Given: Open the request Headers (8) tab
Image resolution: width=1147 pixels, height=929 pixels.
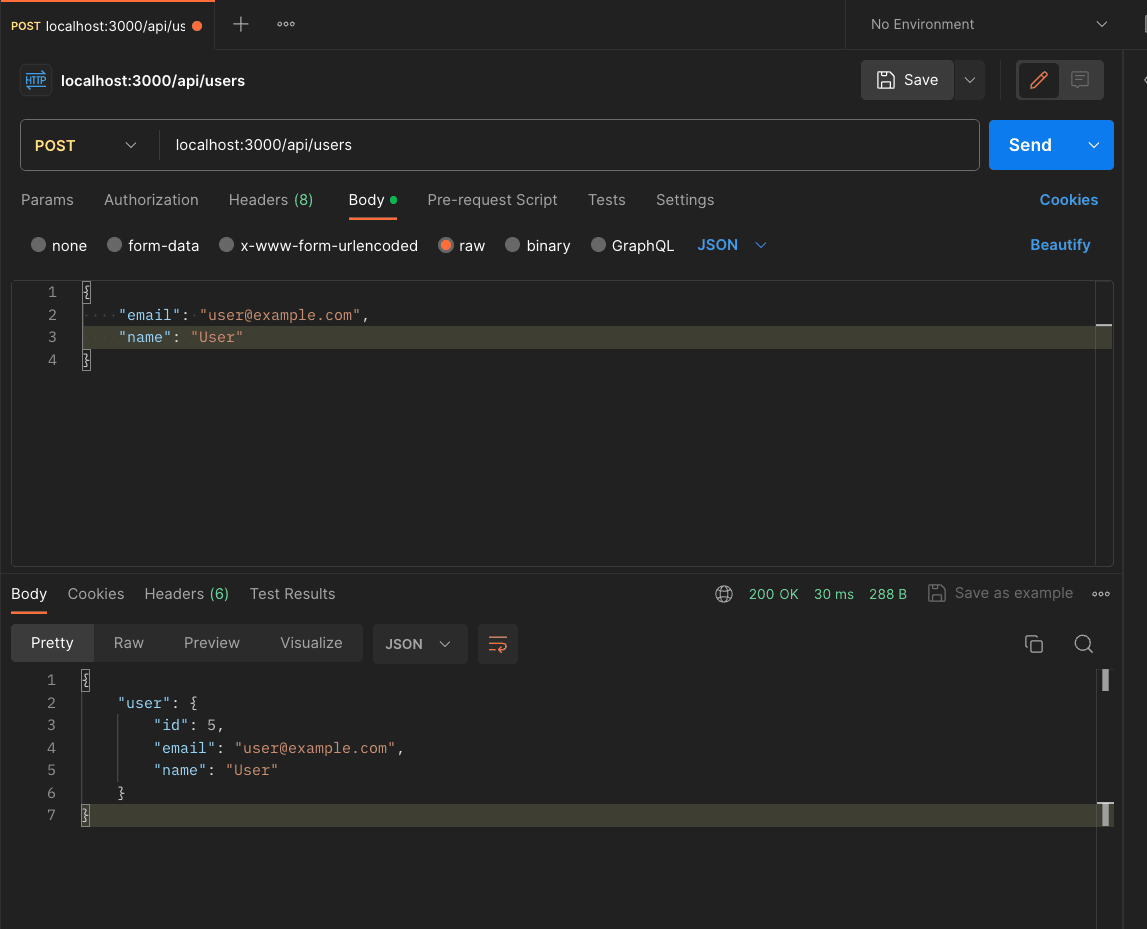Looking at the screenshot, I should pos(271,200).
